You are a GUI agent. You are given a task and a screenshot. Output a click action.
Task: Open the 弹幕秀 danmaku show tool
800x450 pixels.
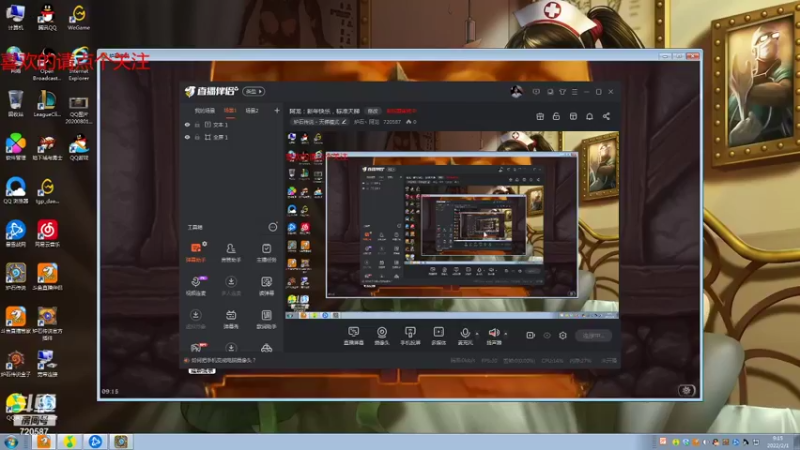(231, 319)
